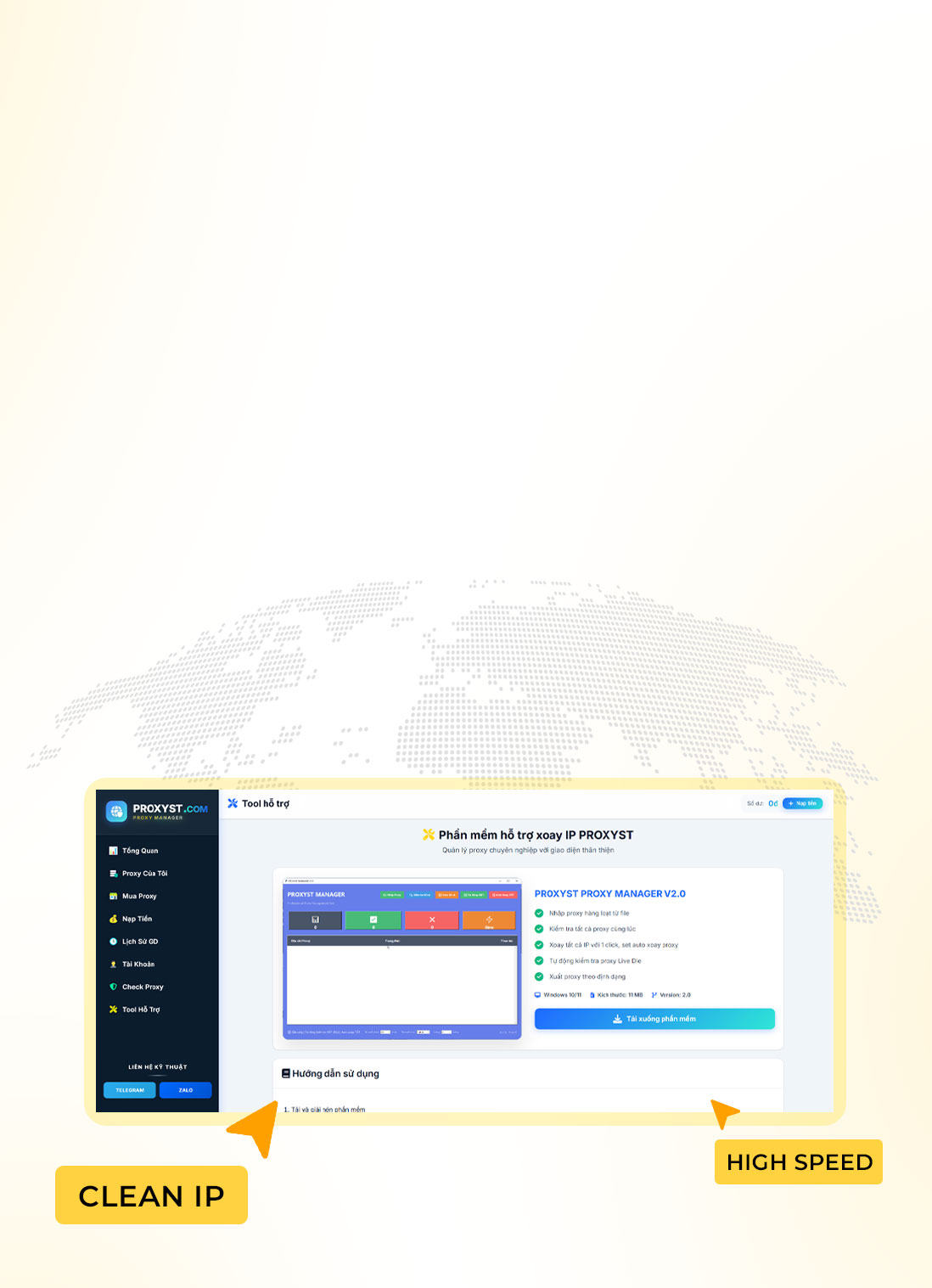Click the PROXYST.COM globe logo icon
This screenshot has width=932, height=1288.
[116, 812]
